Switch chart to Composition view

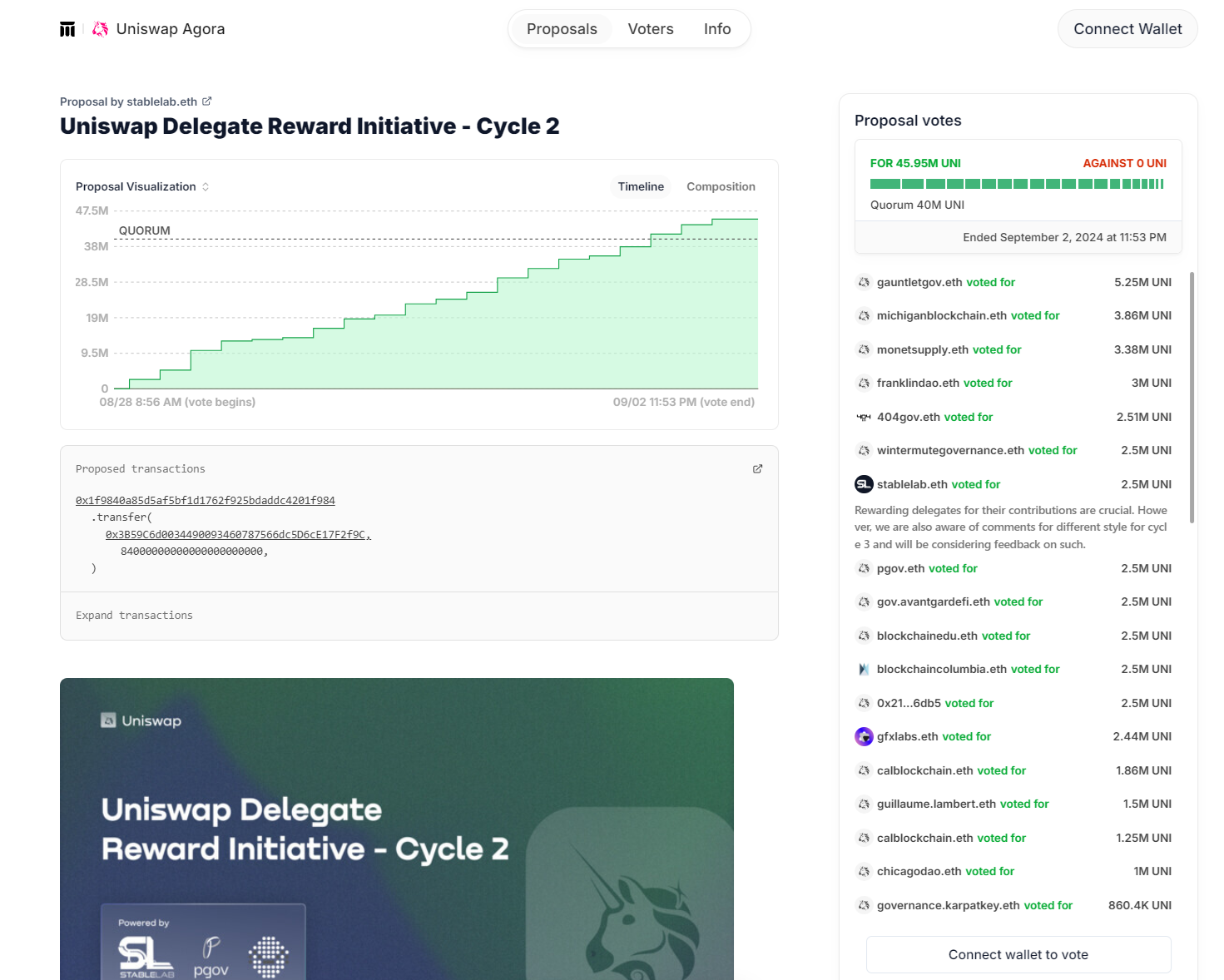tap(721, 186)
